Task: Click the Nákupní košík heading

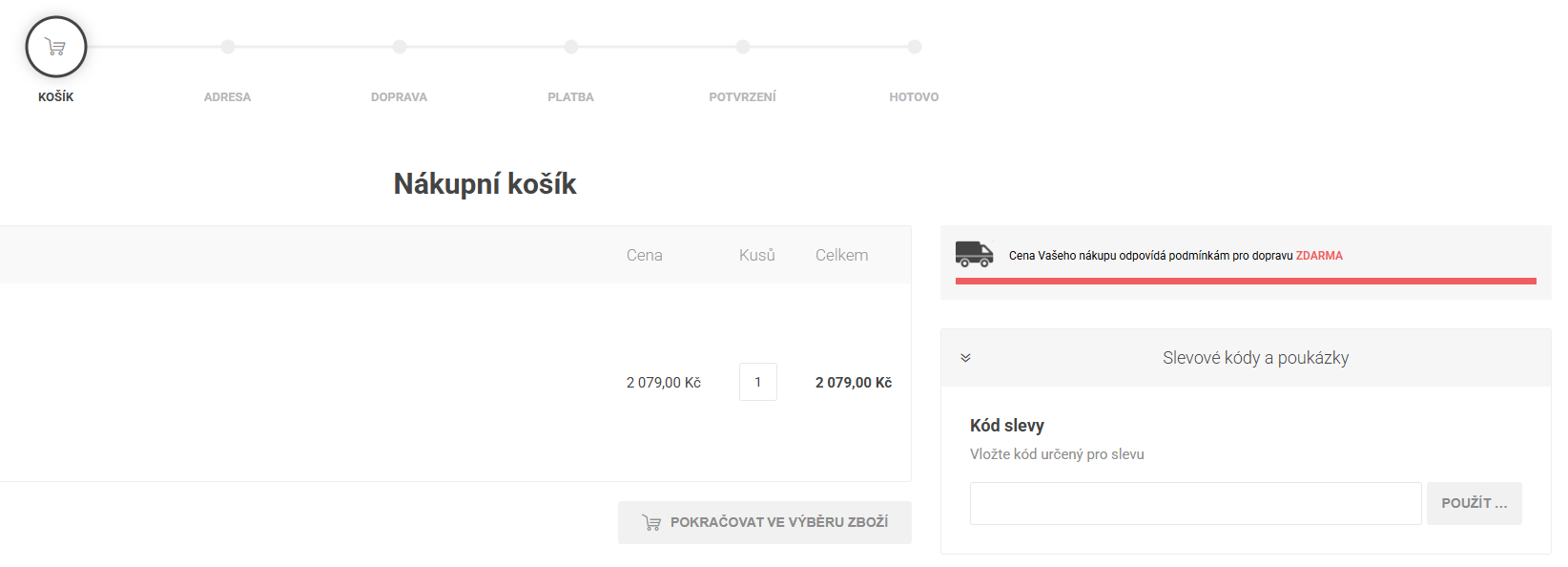Action: pos(485,184)
